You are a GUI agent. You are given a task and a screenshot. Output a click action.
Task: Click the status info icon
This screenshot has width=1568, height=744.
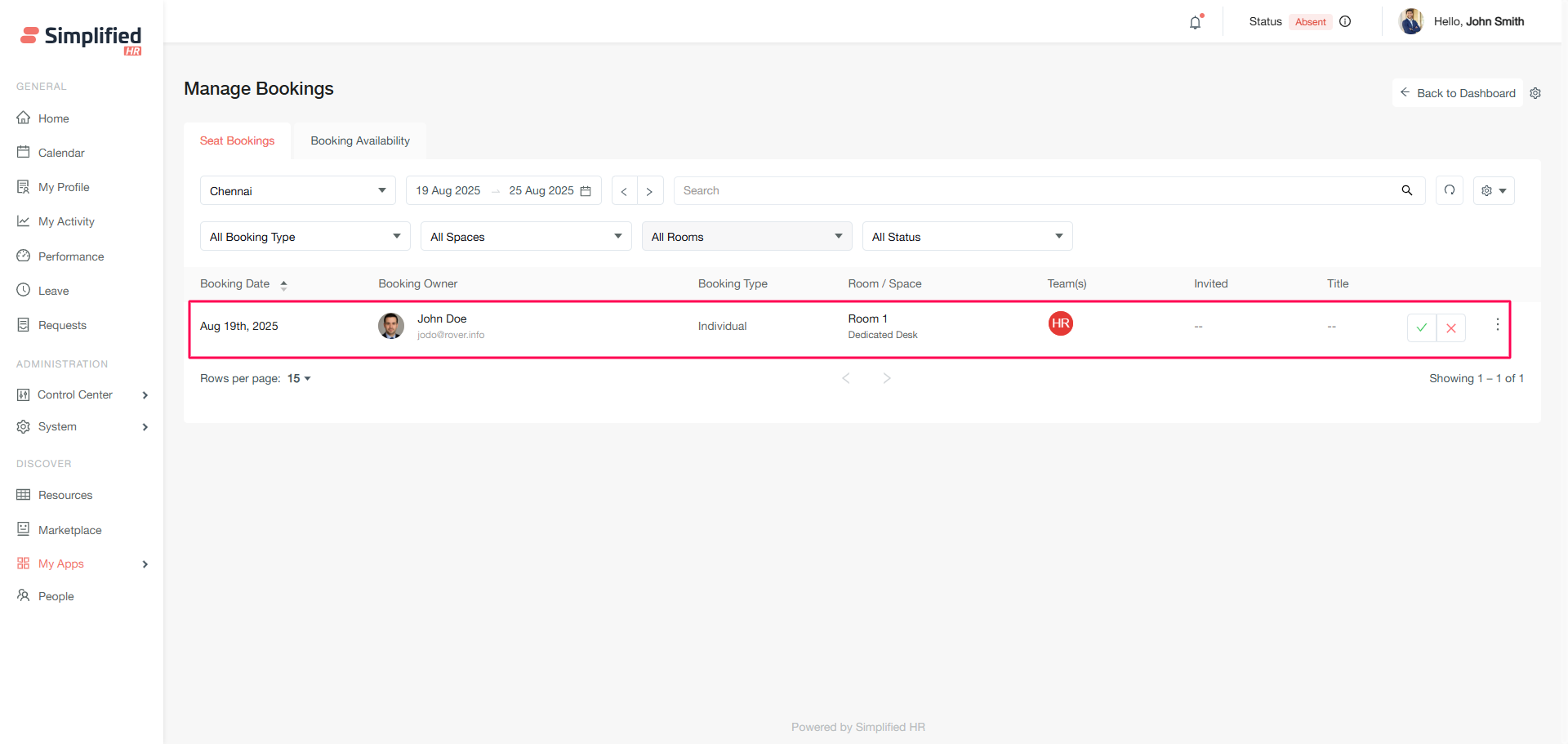[1345, 22]
